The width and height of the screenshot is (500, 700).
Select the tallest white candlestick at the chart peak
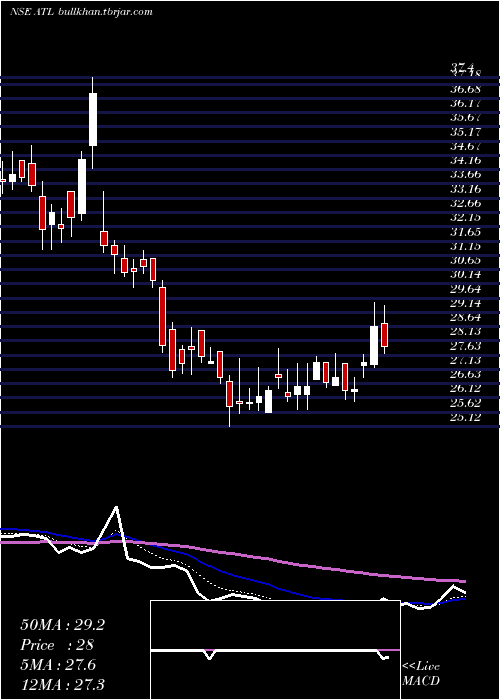point(93,119)
